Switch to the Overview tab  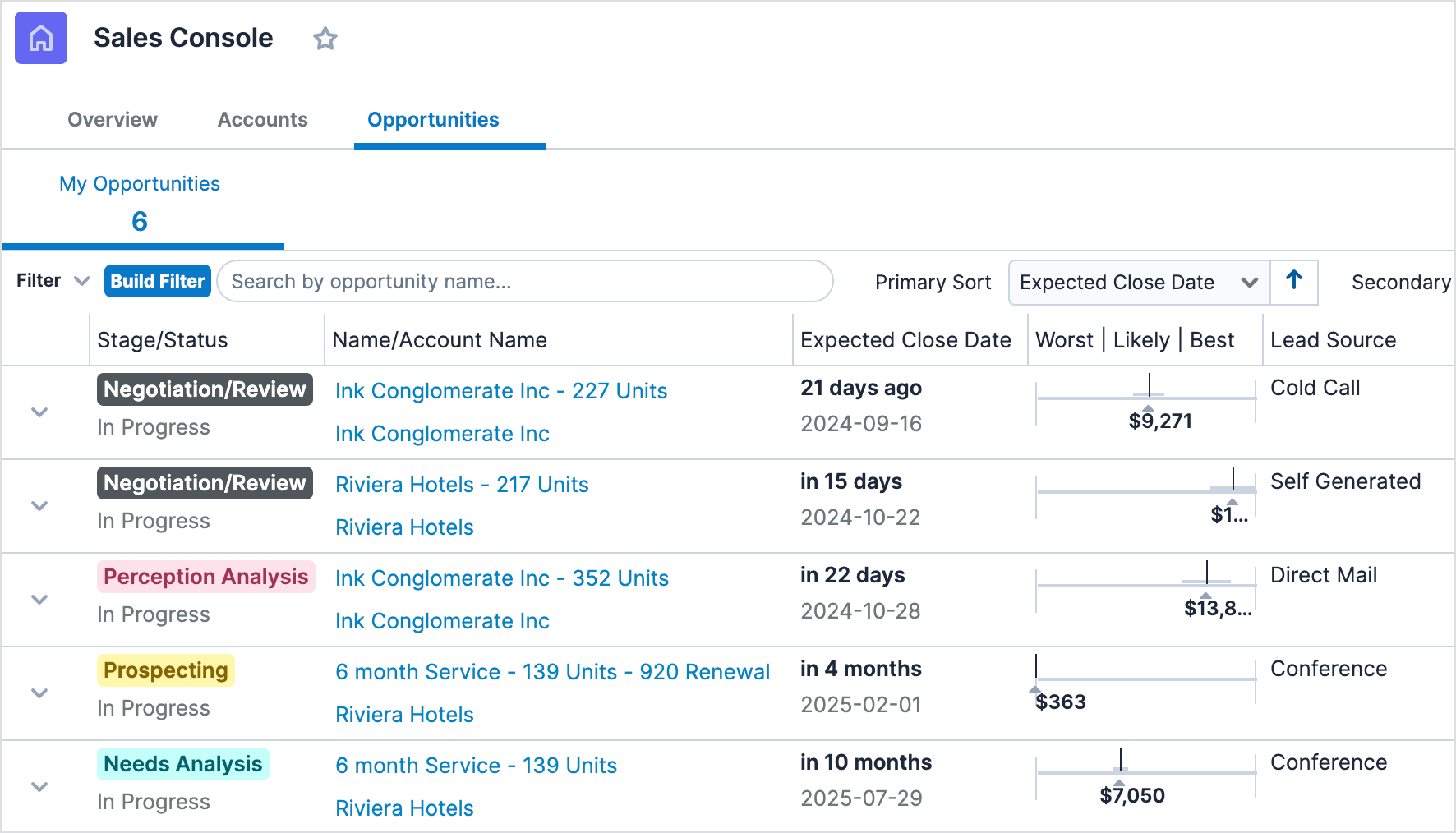click(x=113, y=120)
